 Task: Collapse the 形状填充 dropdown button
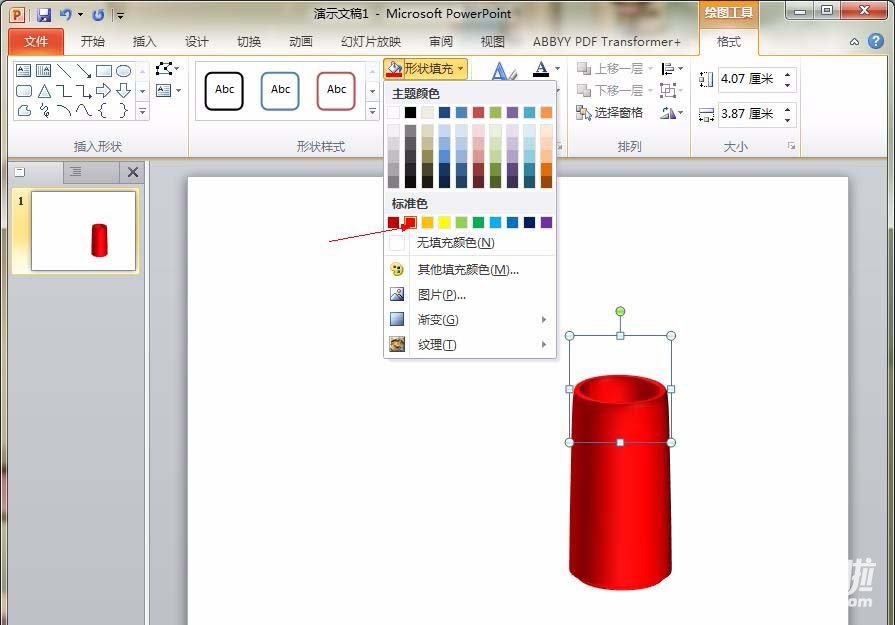tap(425, 69)
